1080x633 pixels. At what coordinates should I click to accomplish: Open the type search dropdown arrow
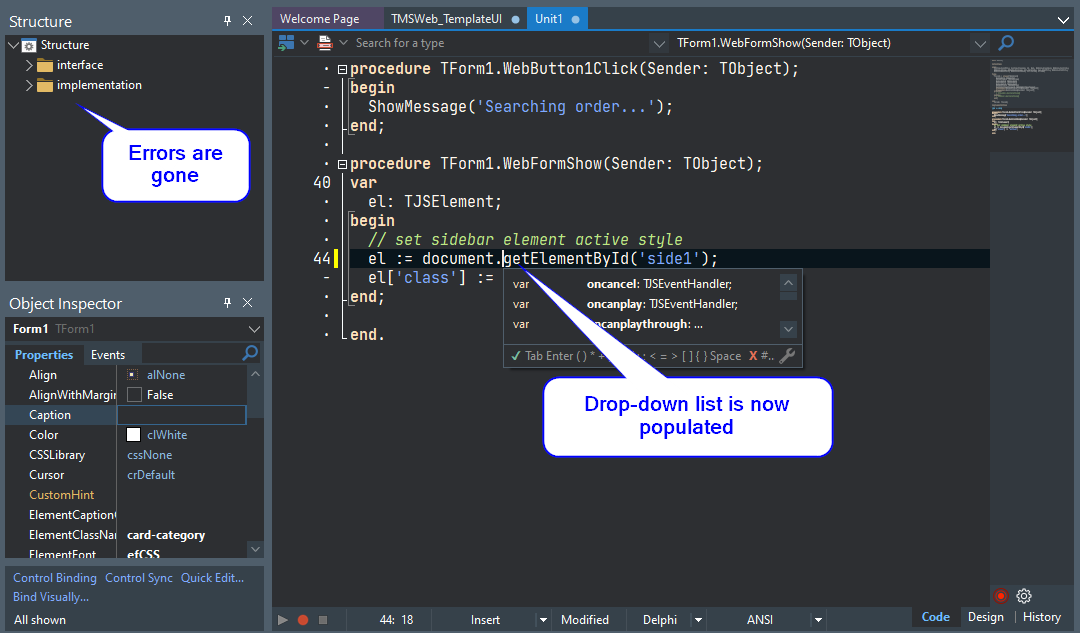pyautogui.click(x=659, y=43)
